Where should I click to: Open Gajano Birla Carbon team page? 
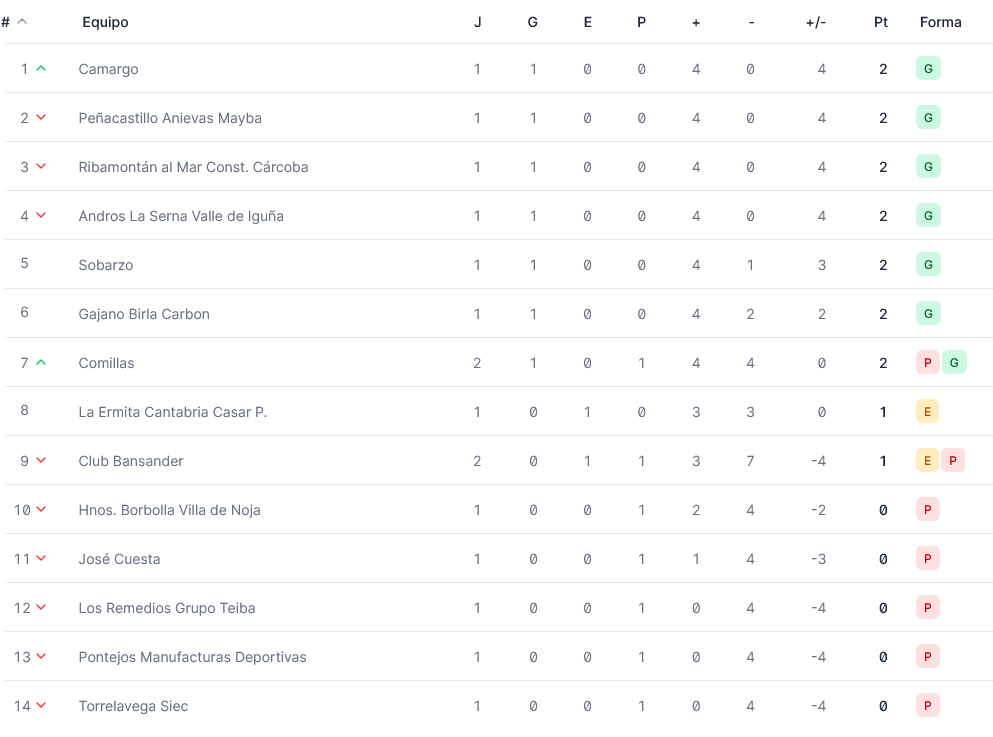point(144,314)
